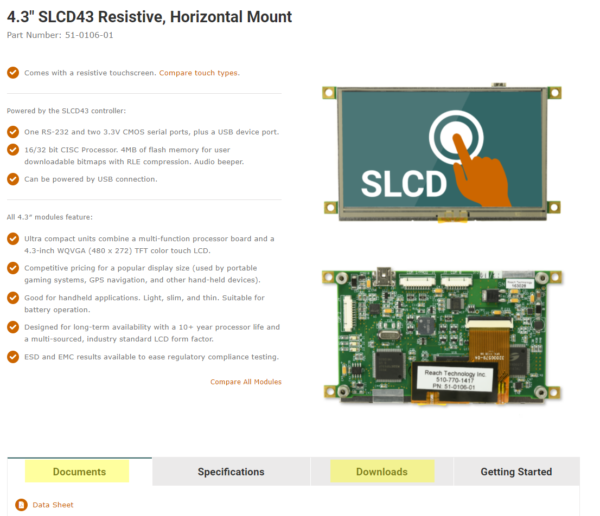Click 'ESD and EMC results available' text

click(79, 357)
